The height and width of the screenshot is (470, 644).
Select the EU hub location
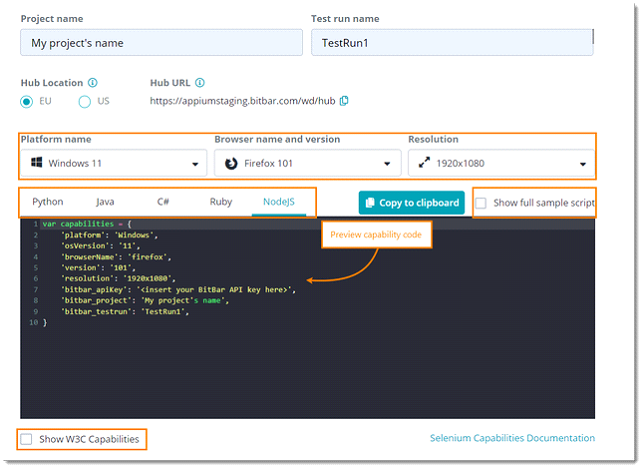pos(27,101)
